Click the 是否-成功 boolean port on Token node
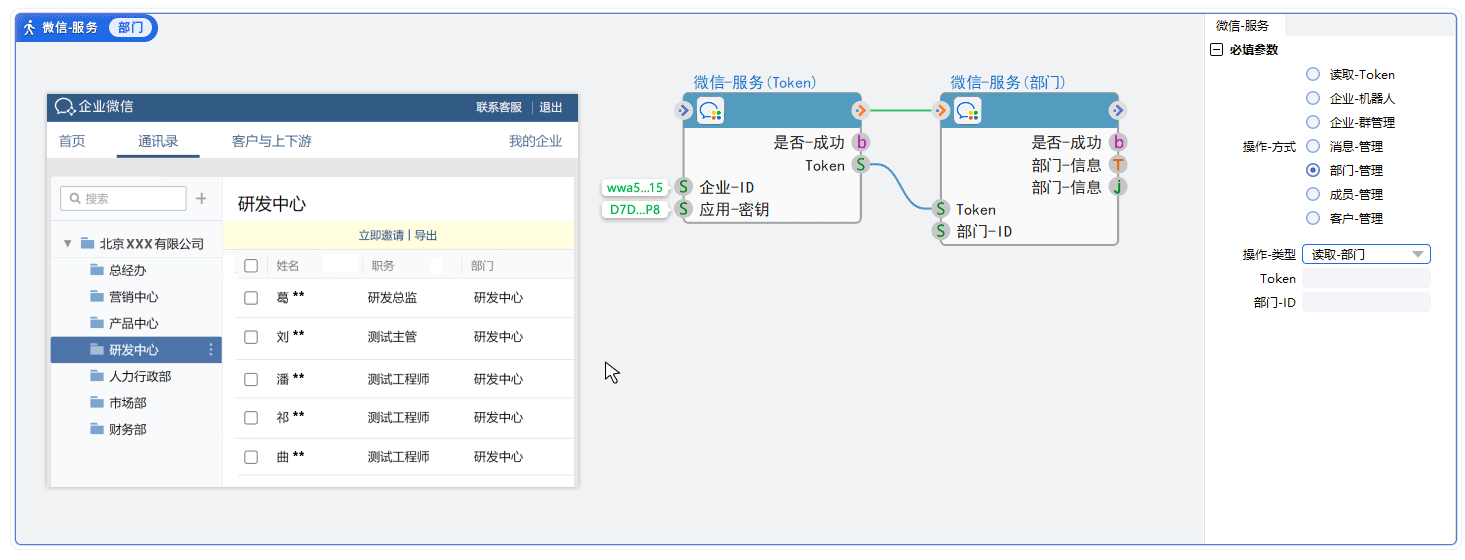The image size is (1465, 560). pyautogui.click(x=861, y=143)
